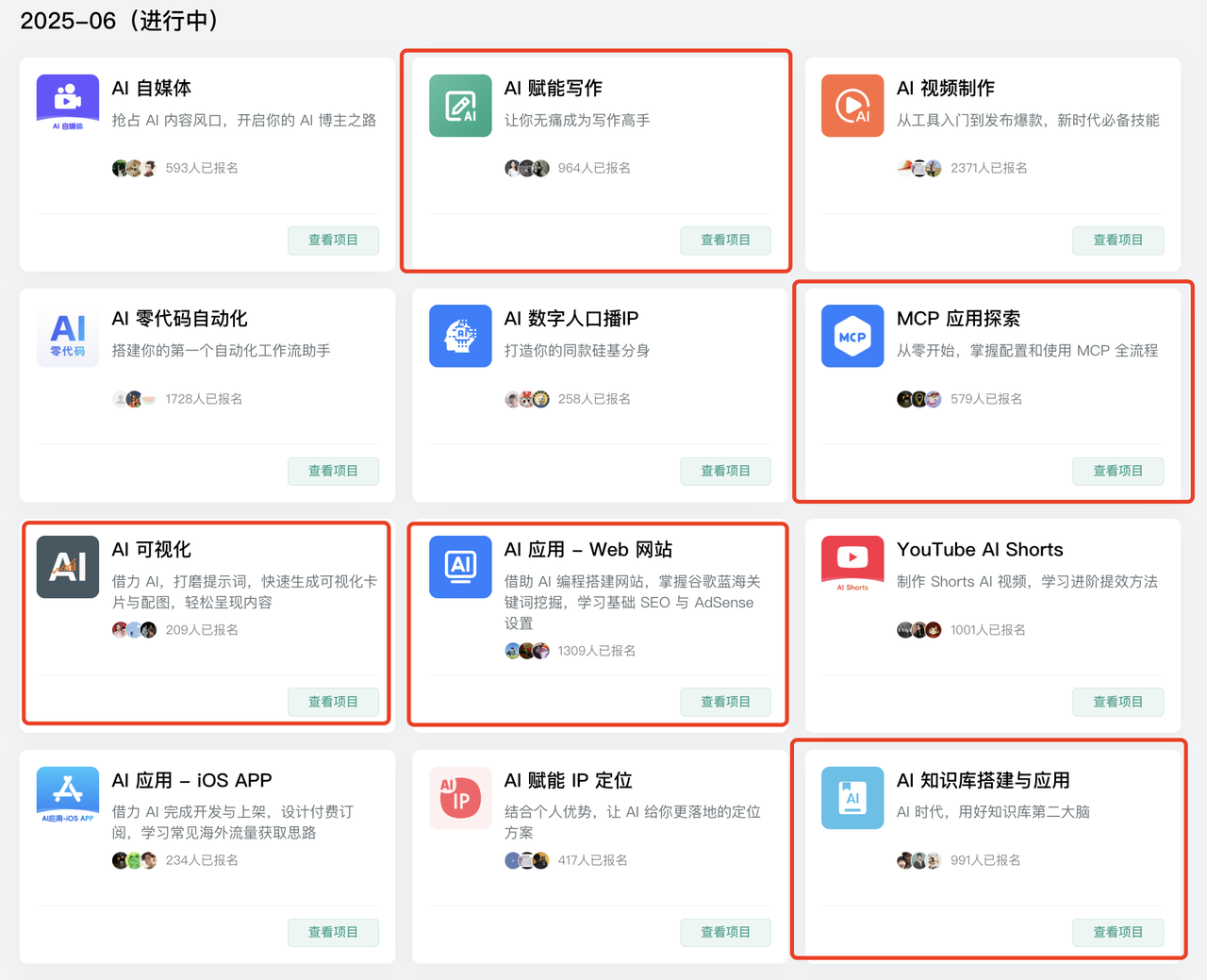Viewport: 1207px width, 980px height.
Task: Click the 2371人已报名 count text
Action: pos(989,169)
